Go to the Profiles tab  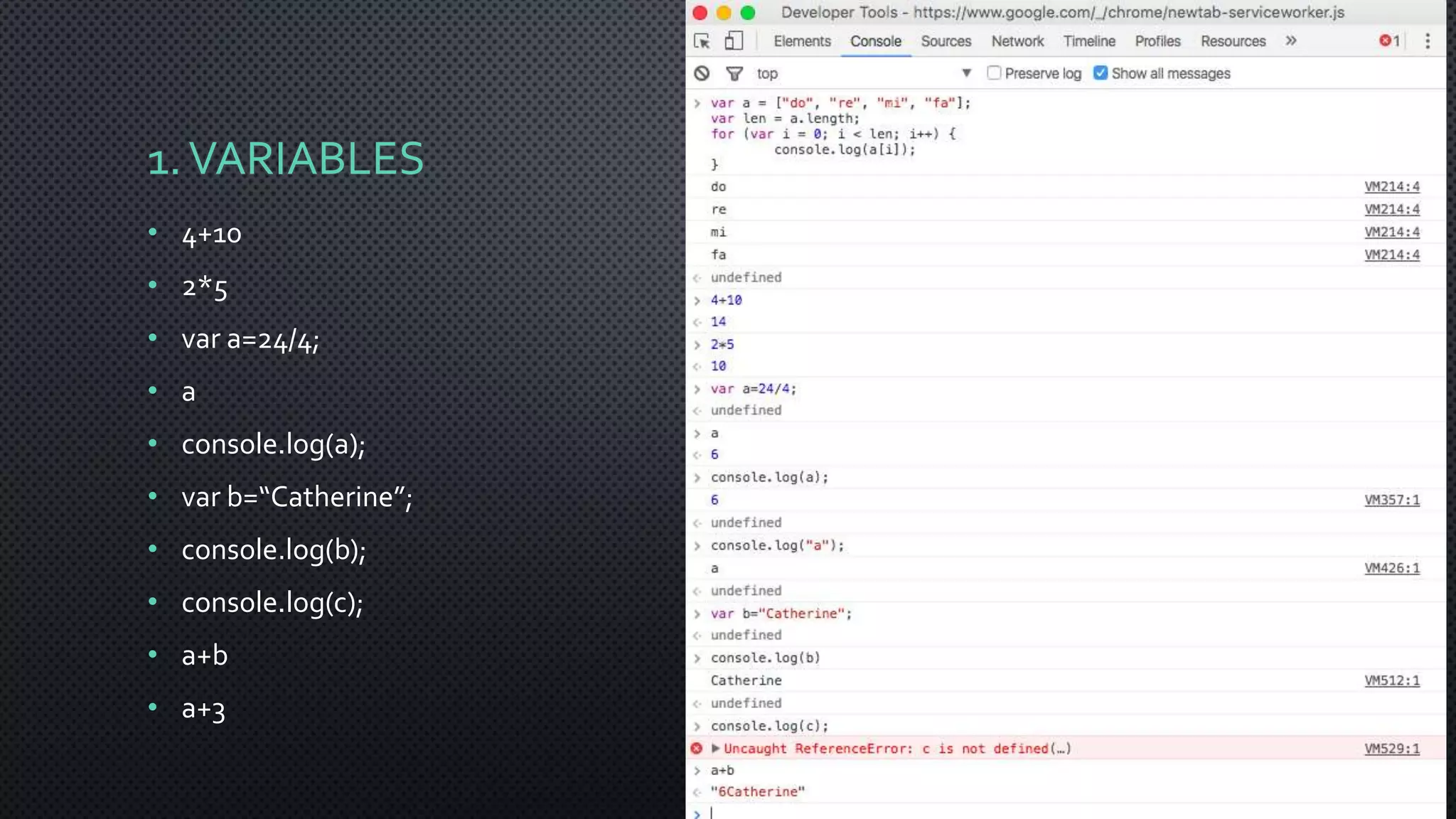point(1157,41)
